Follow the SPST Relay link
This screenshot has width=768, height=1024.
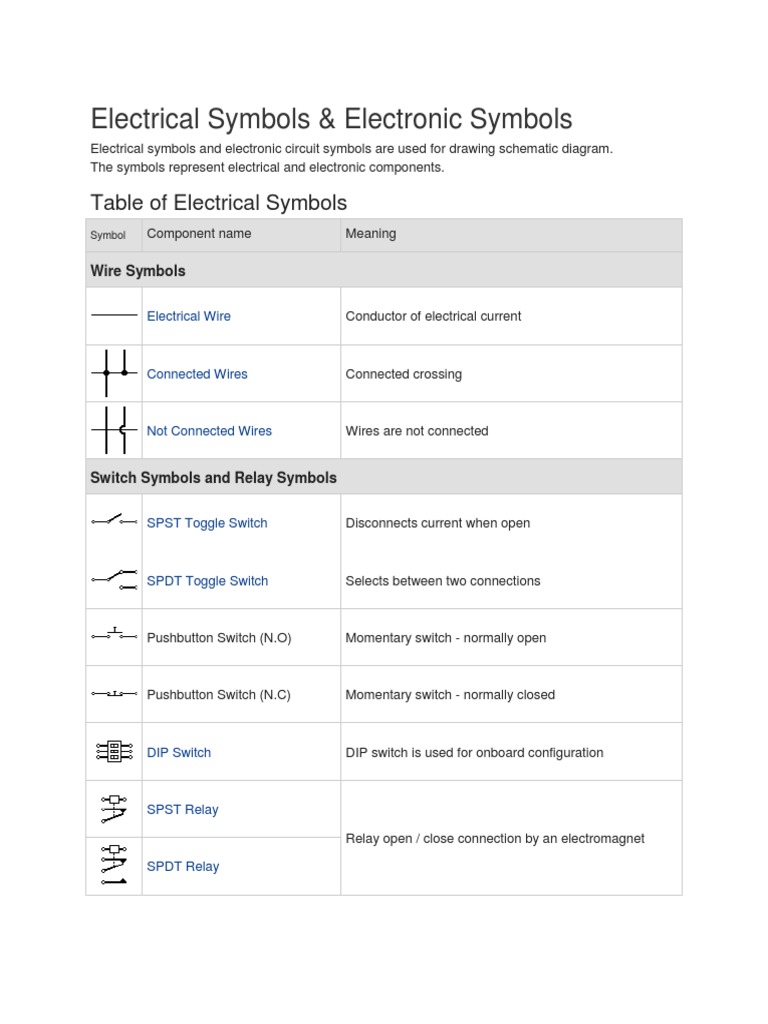coord(182,810)
